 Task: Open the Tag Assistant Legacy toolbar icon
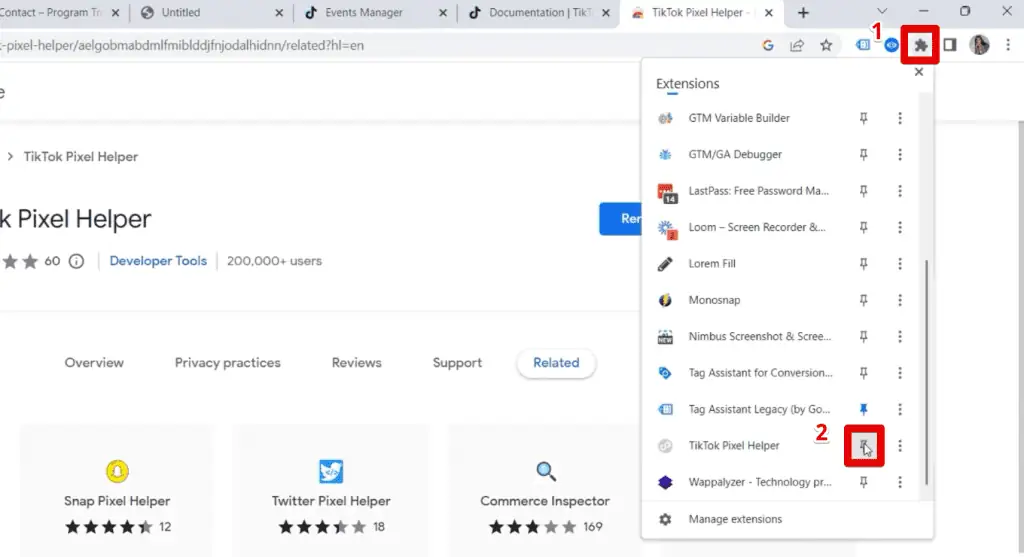(863, 45)
